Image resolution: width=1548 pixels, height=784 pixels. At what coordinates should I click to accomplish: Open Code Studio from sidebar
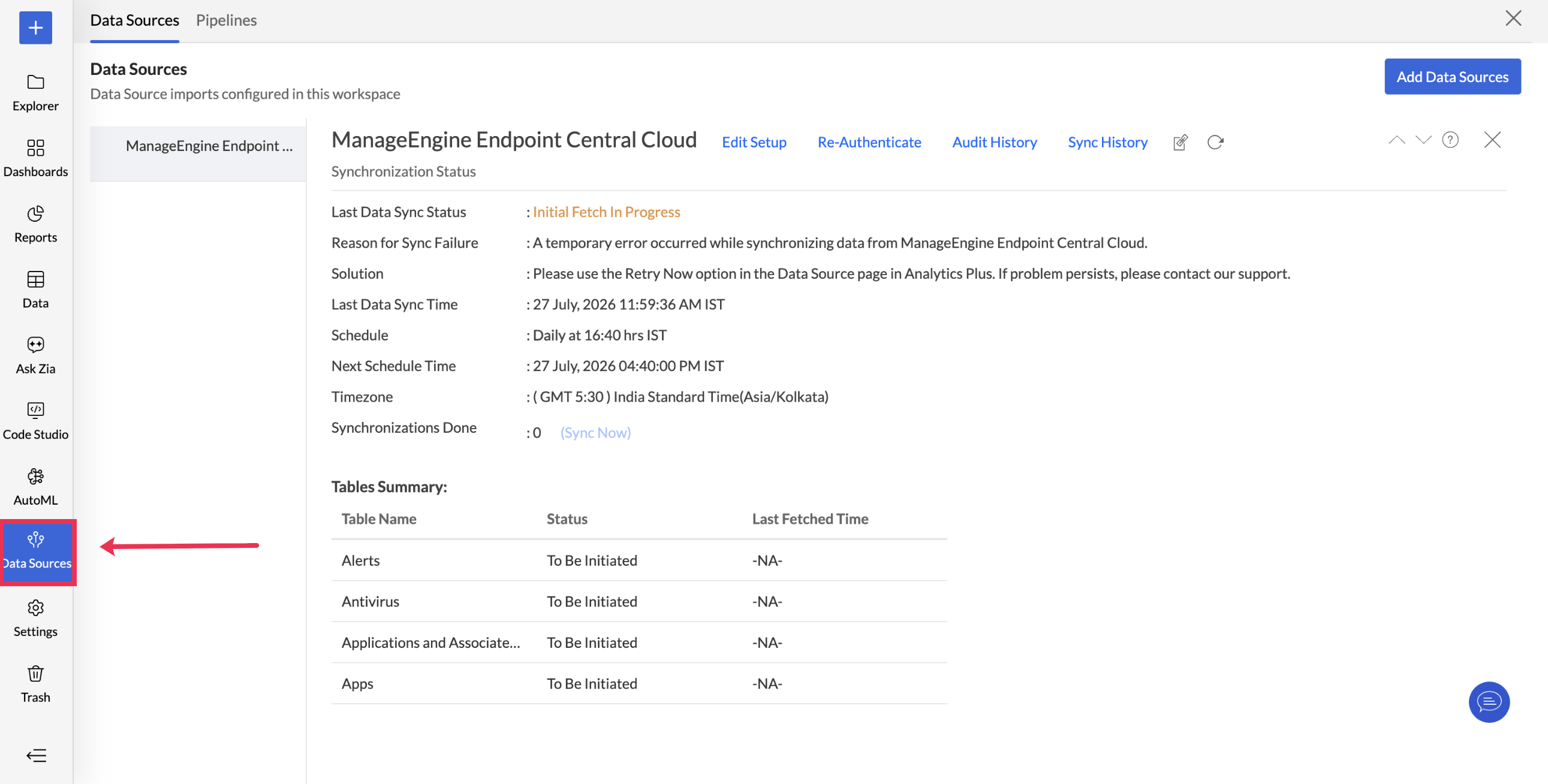(x=35, y=422)
